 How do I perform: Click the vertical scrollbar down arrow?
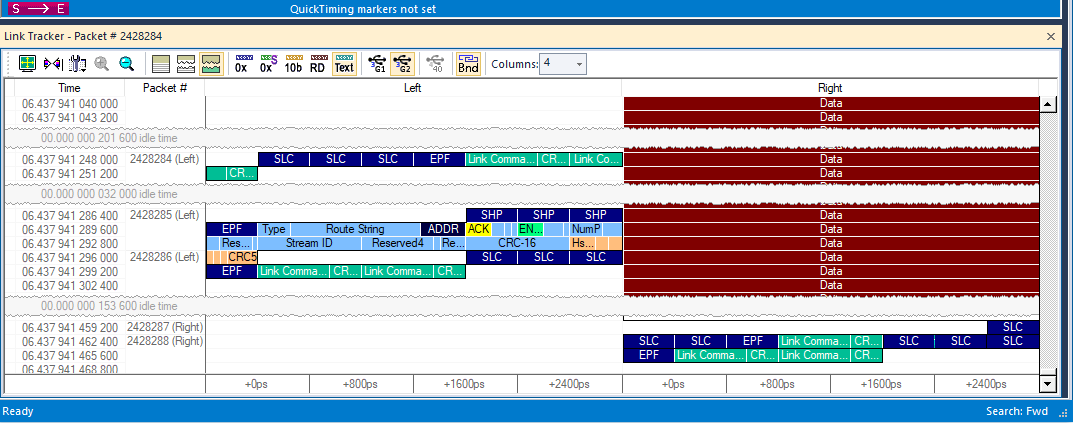click(x=1046, y=385)
